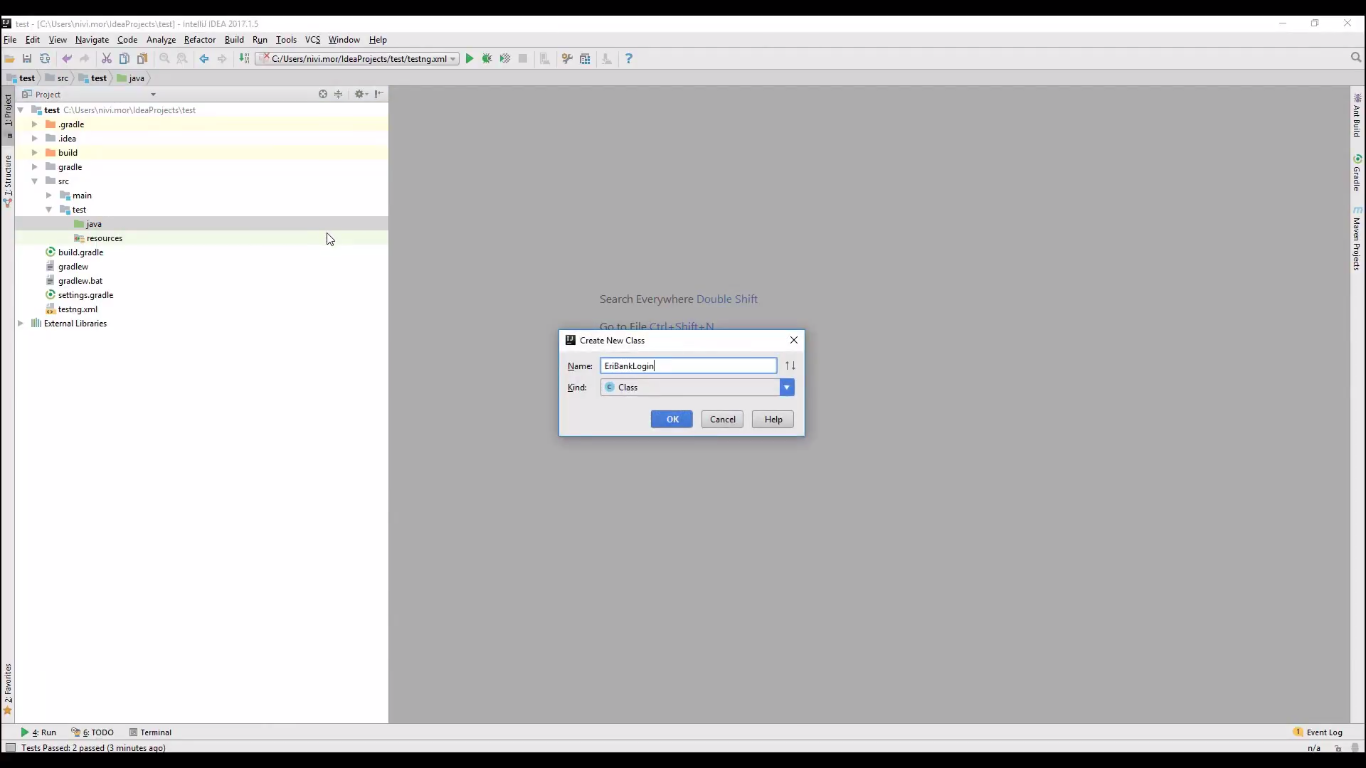Click the up-down arrows beside Name field
The width and height of the screenshot is (1366, 768).
[x=790, y=366]
